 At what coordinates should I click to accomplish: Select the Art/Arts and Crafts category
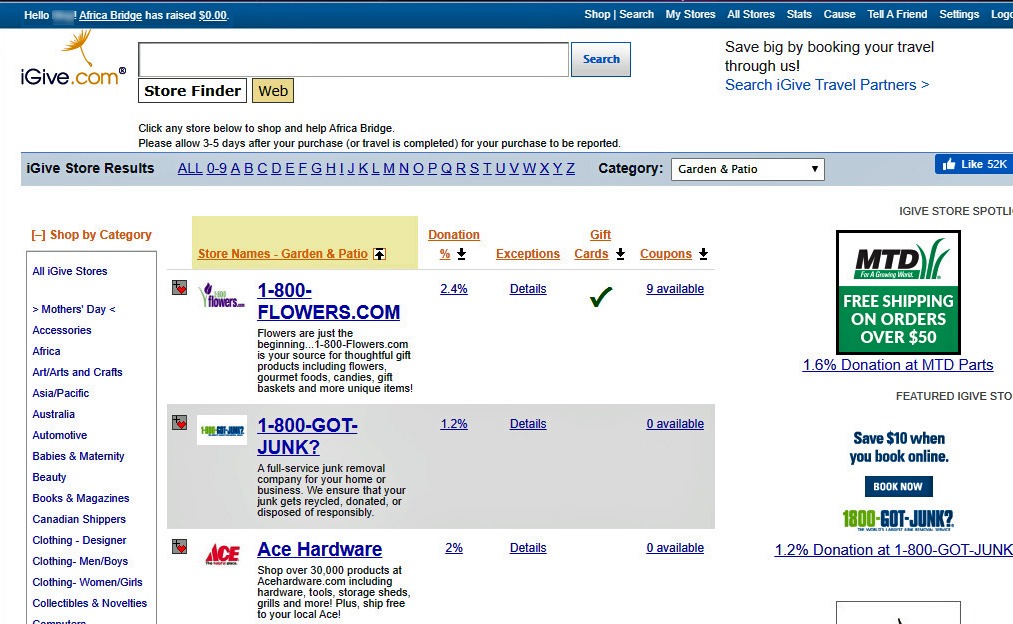[x=78, y=372]
